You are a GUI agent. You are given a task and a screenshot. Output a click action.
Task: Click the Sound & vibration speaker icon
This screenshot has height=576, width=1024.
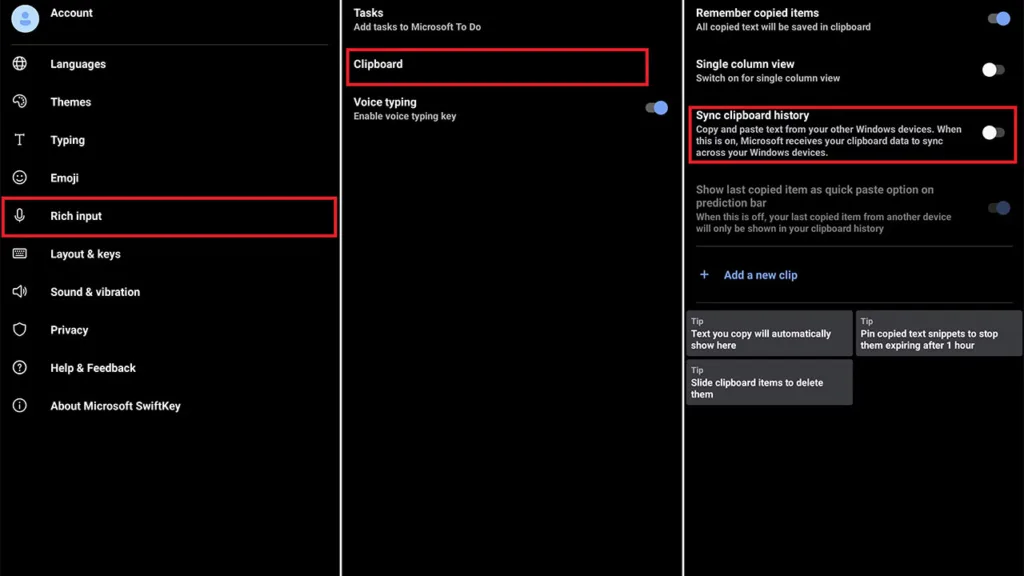pyautogui.click(x=20, y=291)
